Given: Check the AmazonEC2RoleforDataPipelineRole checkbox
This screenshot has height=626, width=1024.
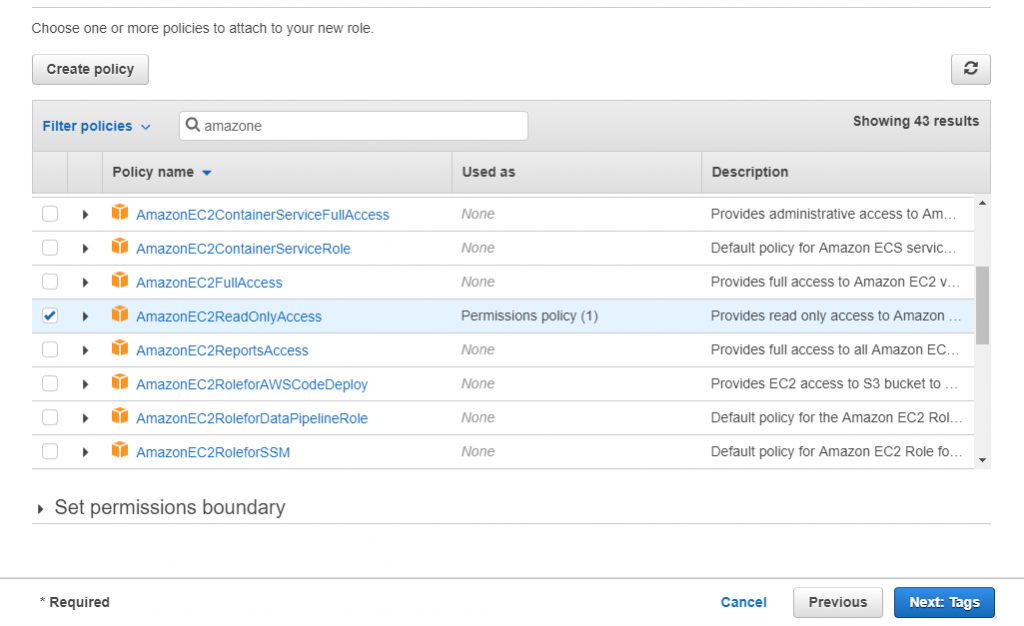Looking at the screenshot, I should click(50, 418).
